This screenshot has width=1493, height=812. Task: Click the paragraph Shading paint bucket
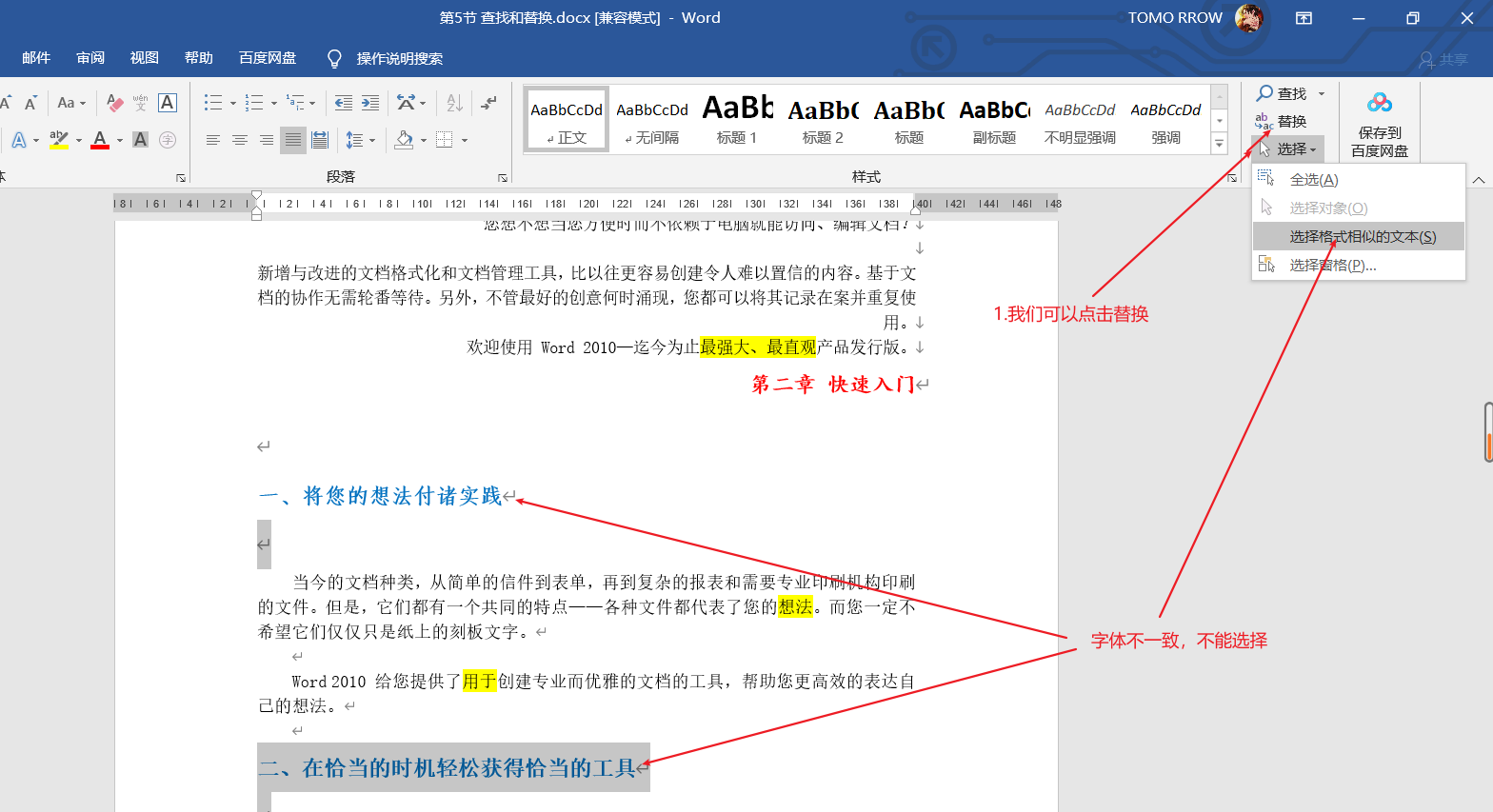pyautogui.click(x=404, y=140)
